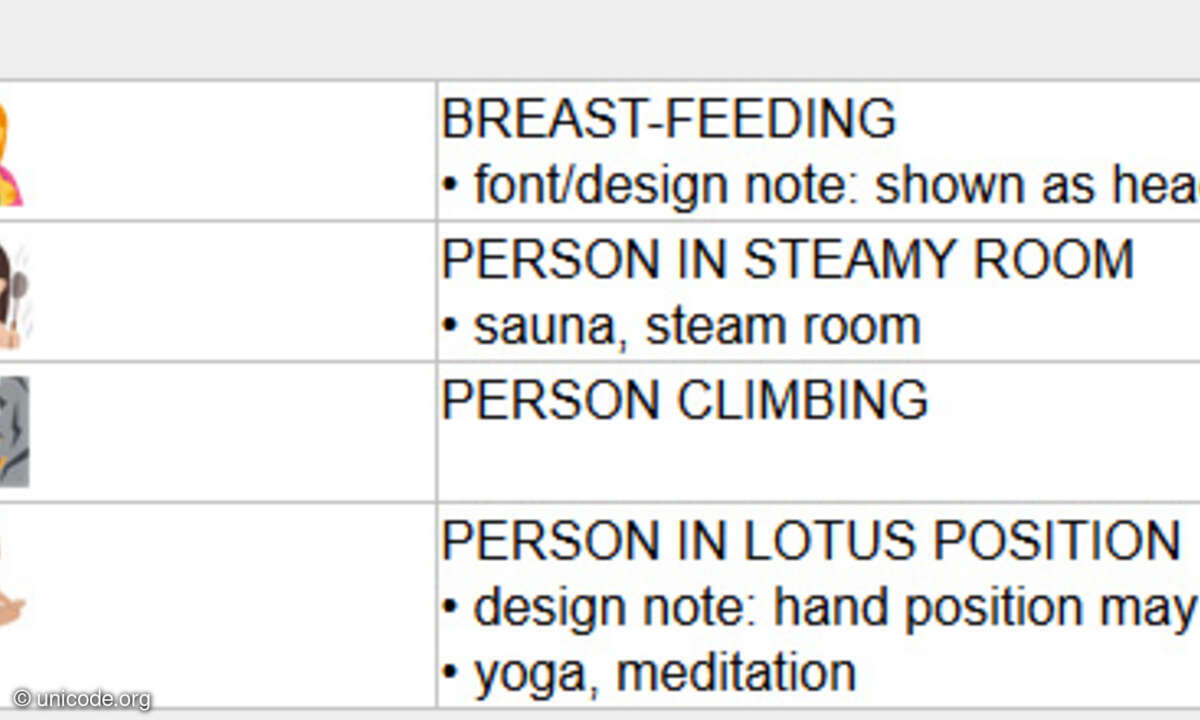Viewport: 1200px width, 720px height.
Task: Click the design note about hand position
Action: (820, 607)
